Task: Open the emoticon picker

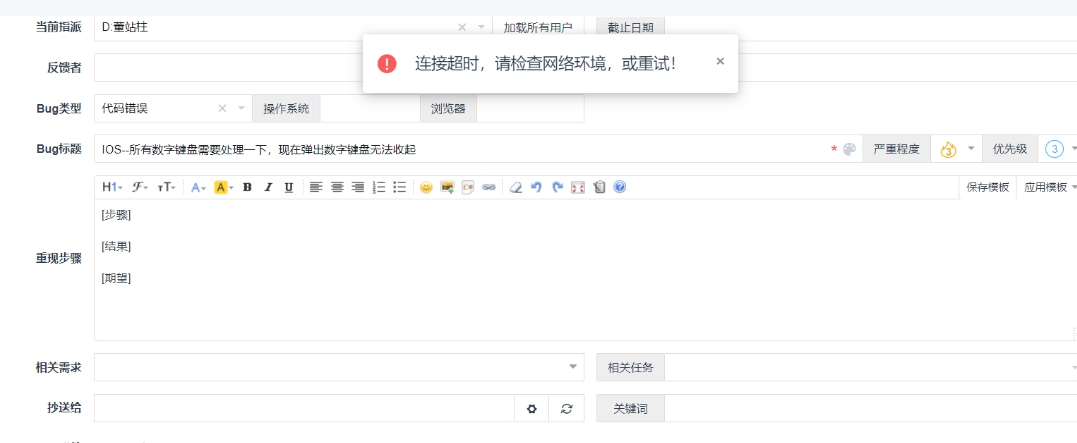Action: [x=426, y=187]
